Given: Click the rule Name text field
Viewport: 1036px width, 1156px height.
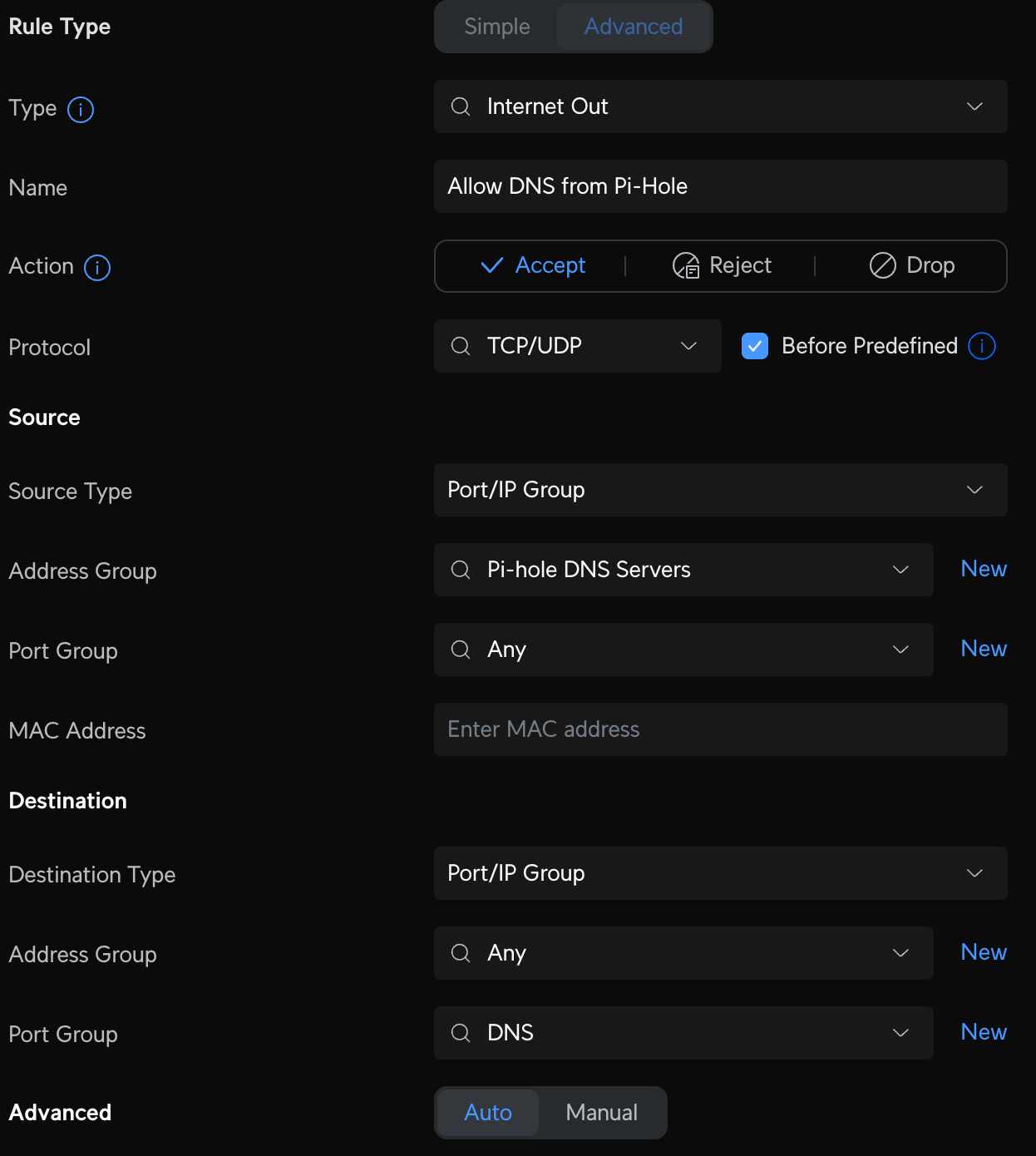Looking at the screenshot, I should 720,186.
